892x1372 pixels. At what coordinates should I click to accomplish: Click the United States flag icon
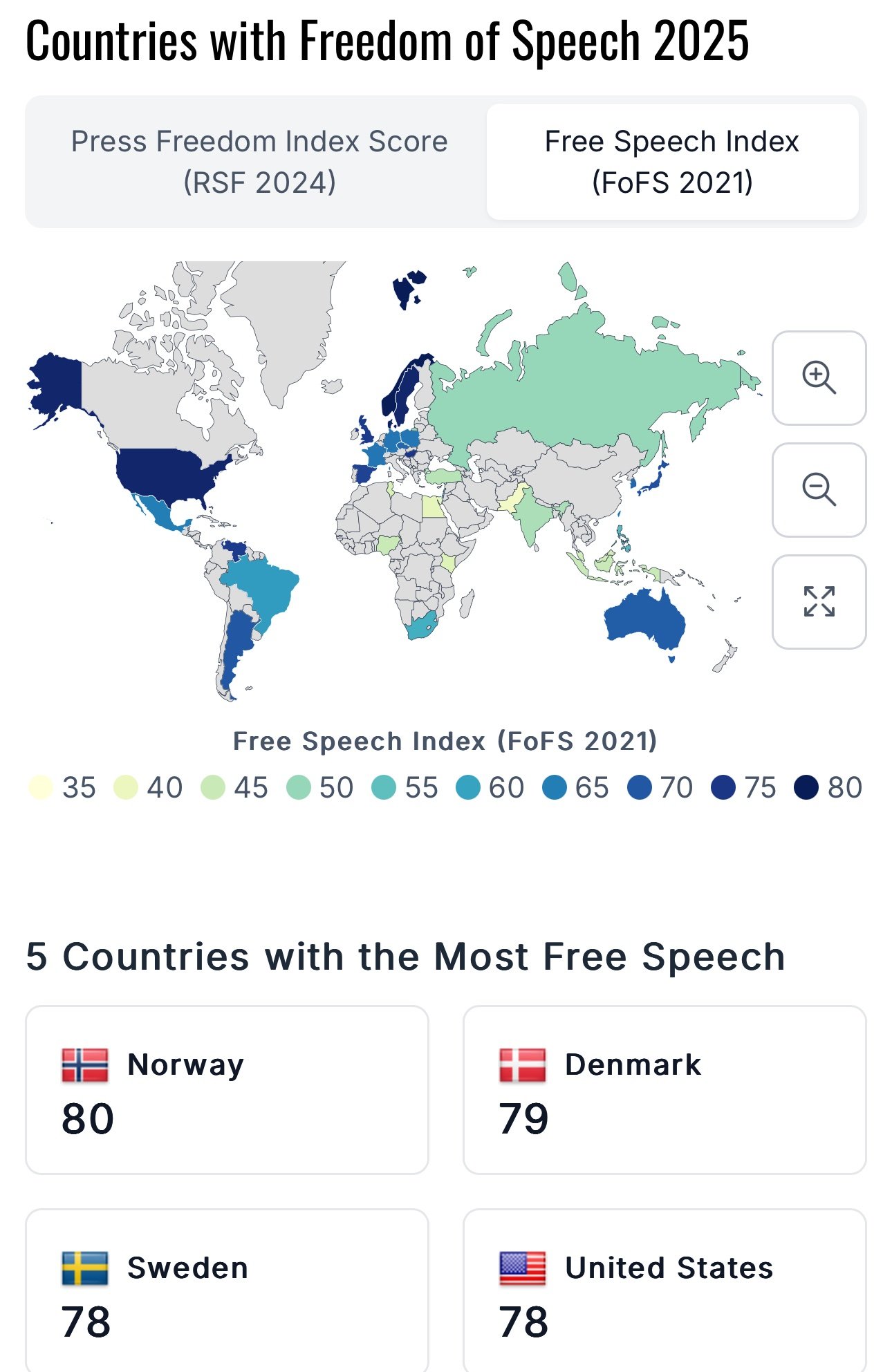point(523,1268)
